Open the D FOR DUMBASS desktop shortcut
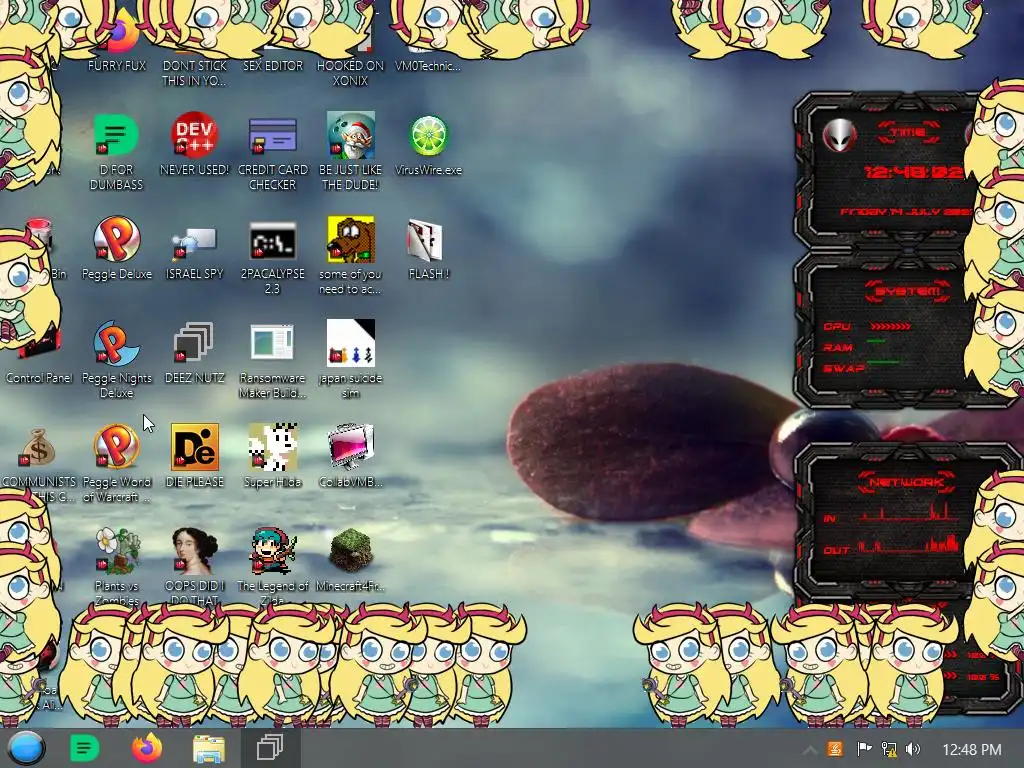This screenshot has height=768, width=1024. click(x=116, y=136)
